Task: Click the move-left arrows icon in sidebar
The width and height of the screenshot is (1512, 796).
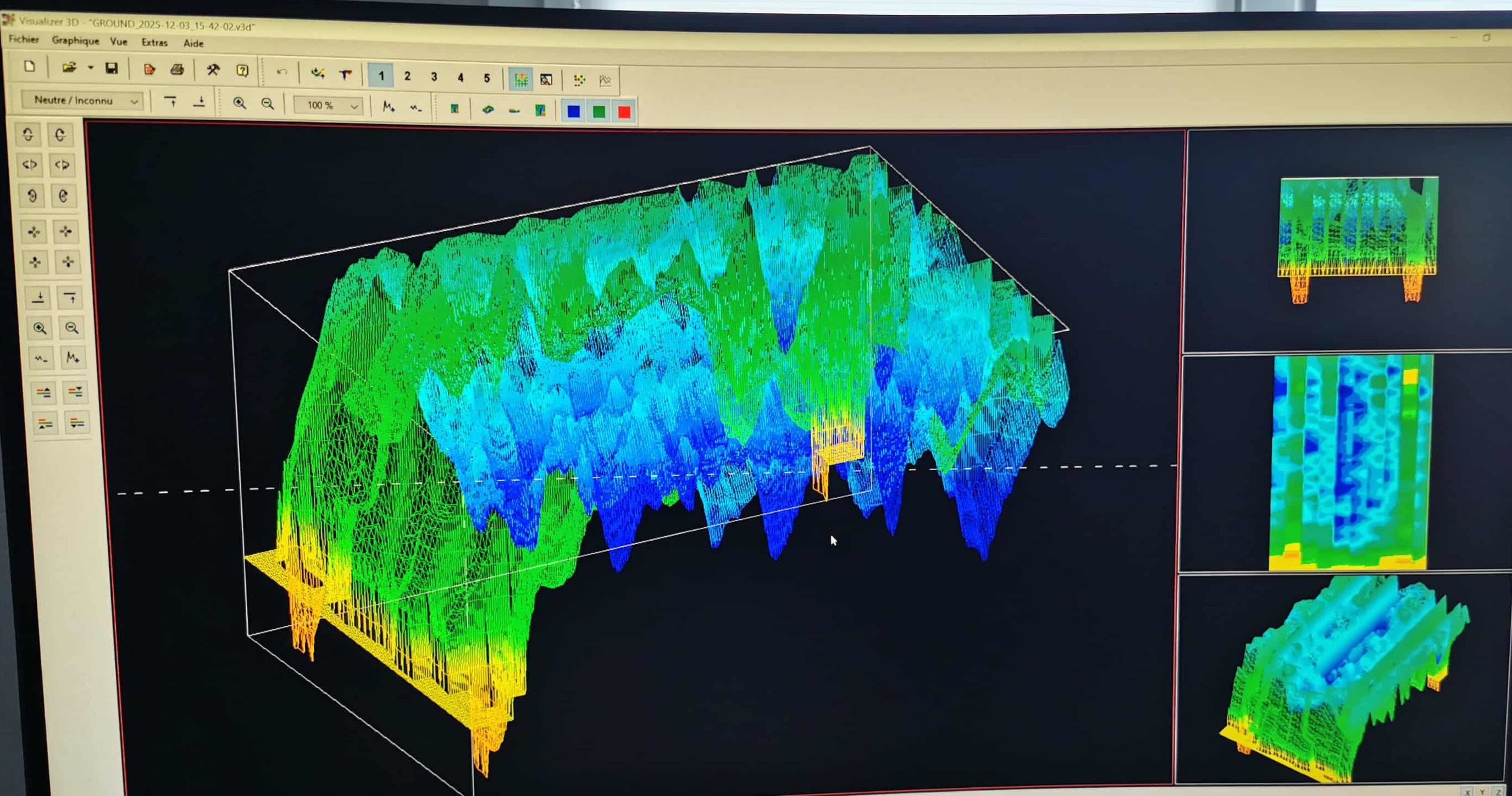Action: 34,232
